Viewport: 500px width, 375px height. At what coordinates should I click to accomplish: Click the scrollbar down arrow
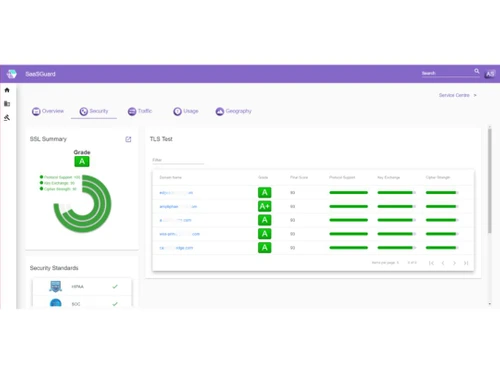490,304
